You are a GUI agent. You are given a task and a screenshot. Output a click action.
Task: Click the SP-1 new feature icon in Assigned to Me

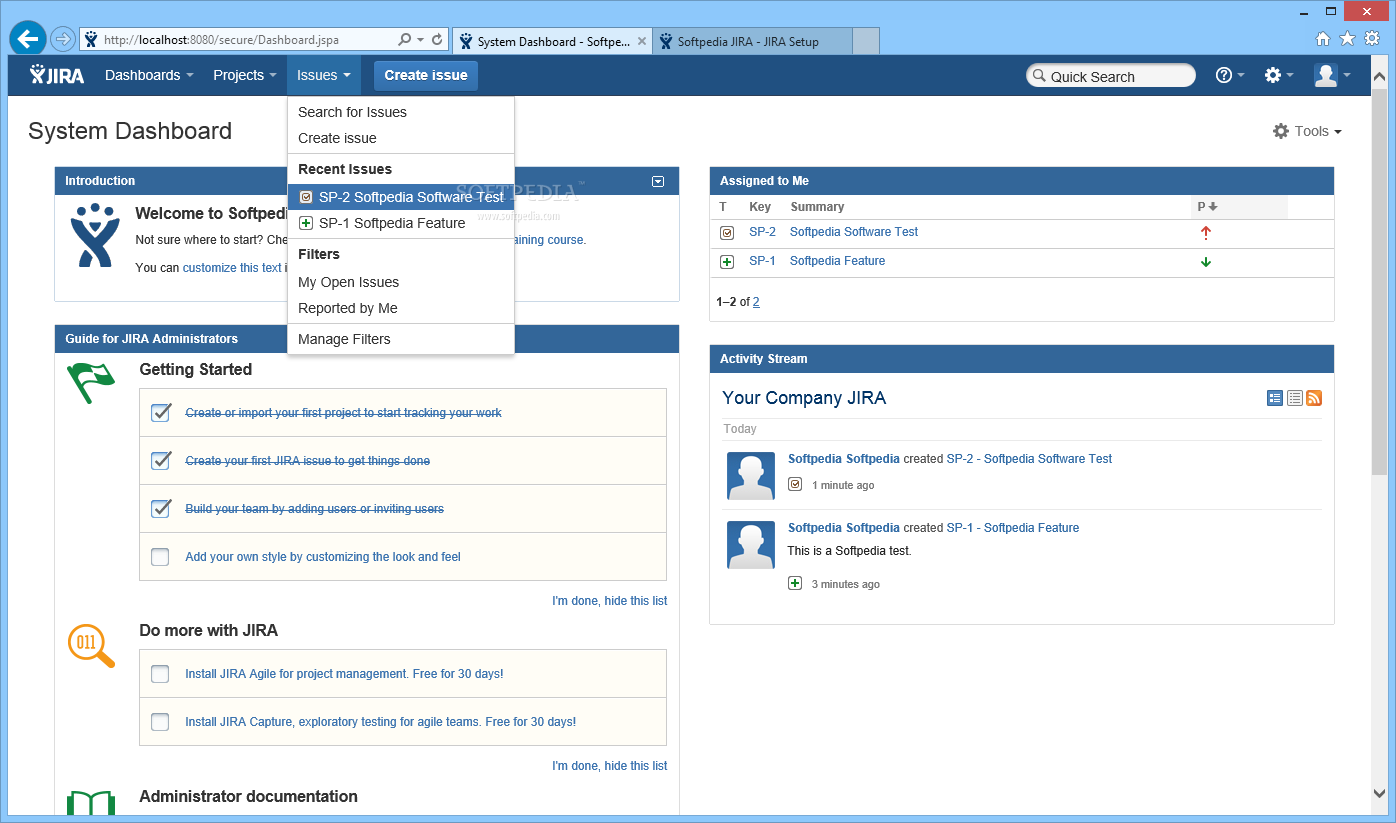[727, 262]
